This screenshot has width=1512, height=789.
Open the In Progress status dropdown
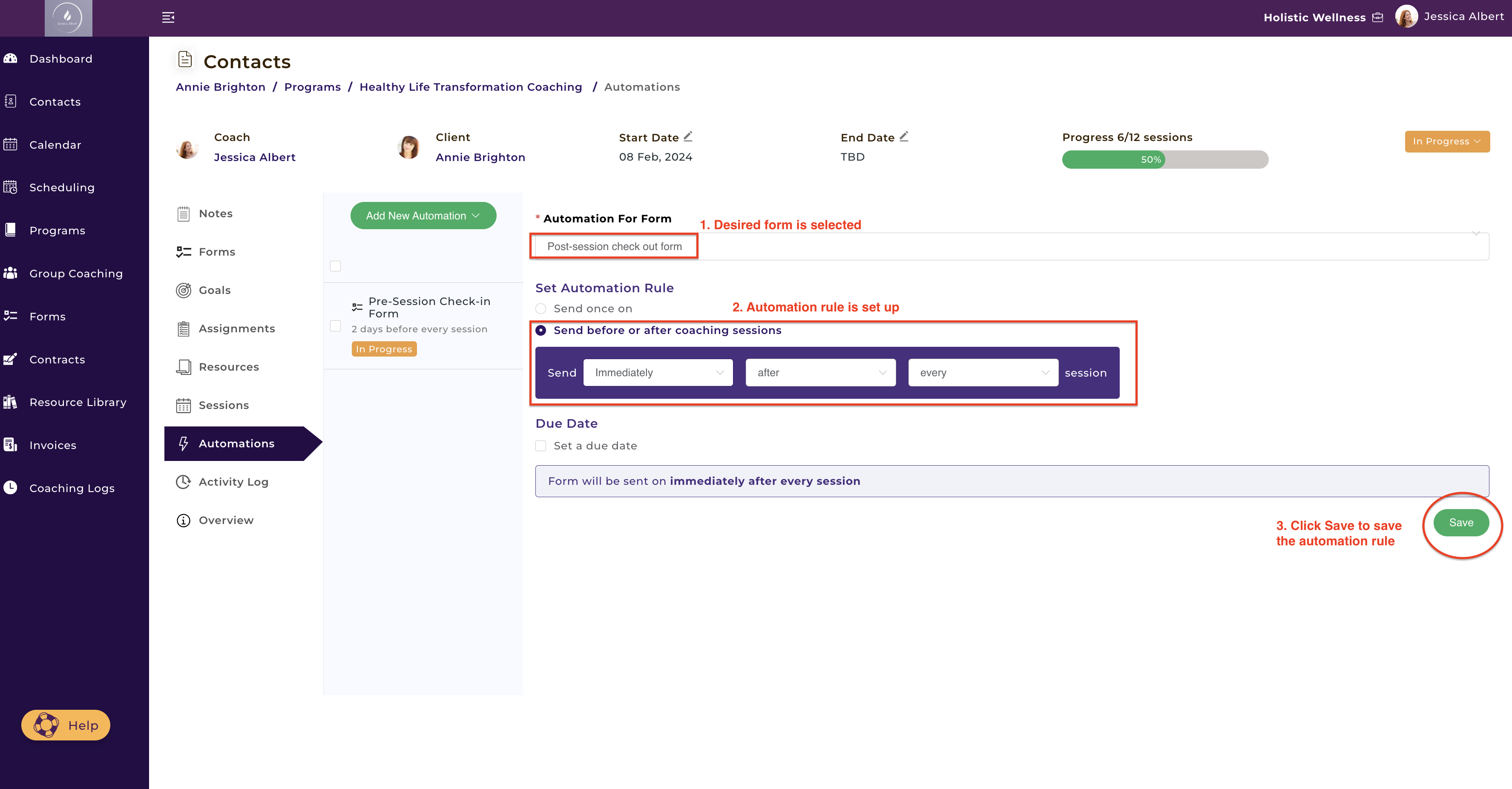1447,141
